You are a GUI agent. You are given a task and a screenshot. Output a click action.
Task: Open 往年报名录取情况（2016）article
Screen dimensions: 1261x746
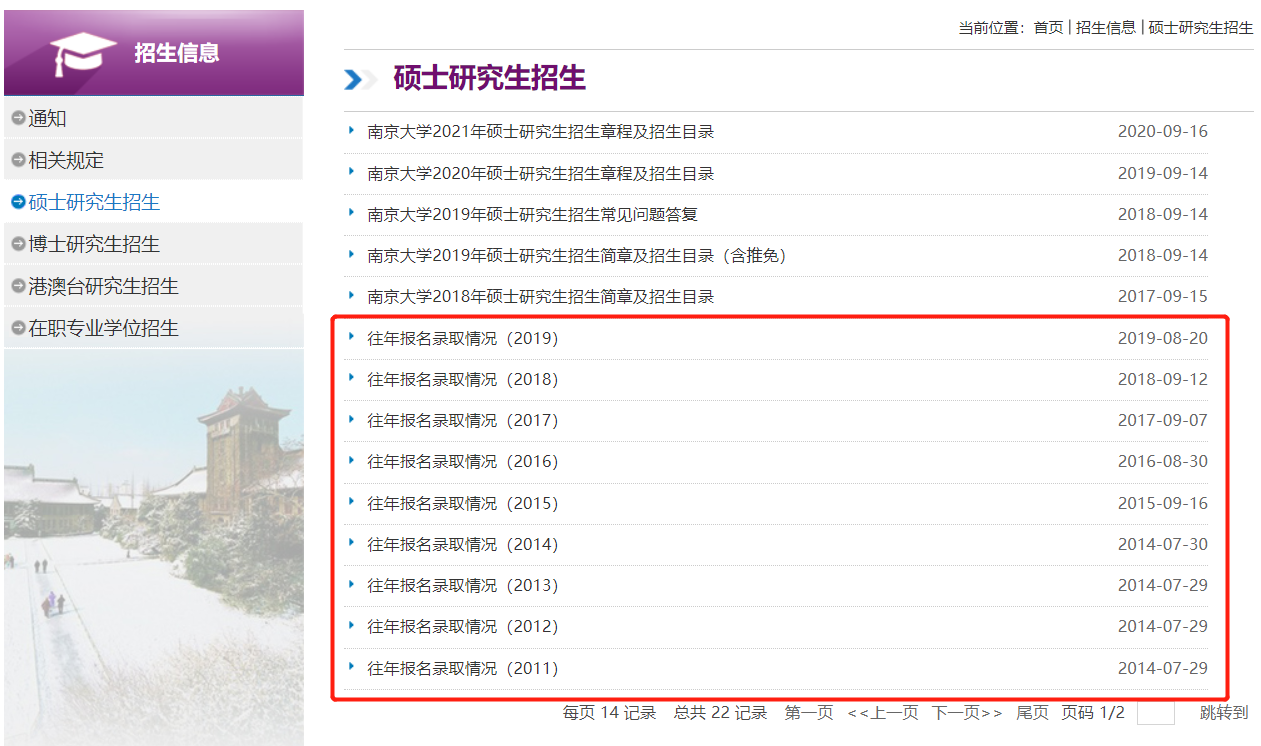463,462
